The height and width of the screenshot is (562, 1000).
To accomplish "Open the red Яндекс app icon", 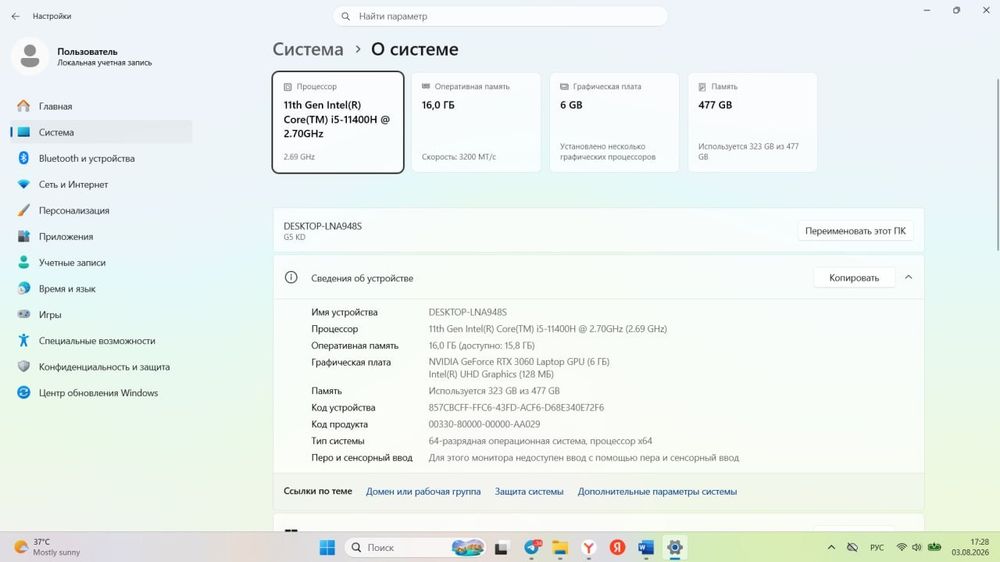I will [617, 547].
